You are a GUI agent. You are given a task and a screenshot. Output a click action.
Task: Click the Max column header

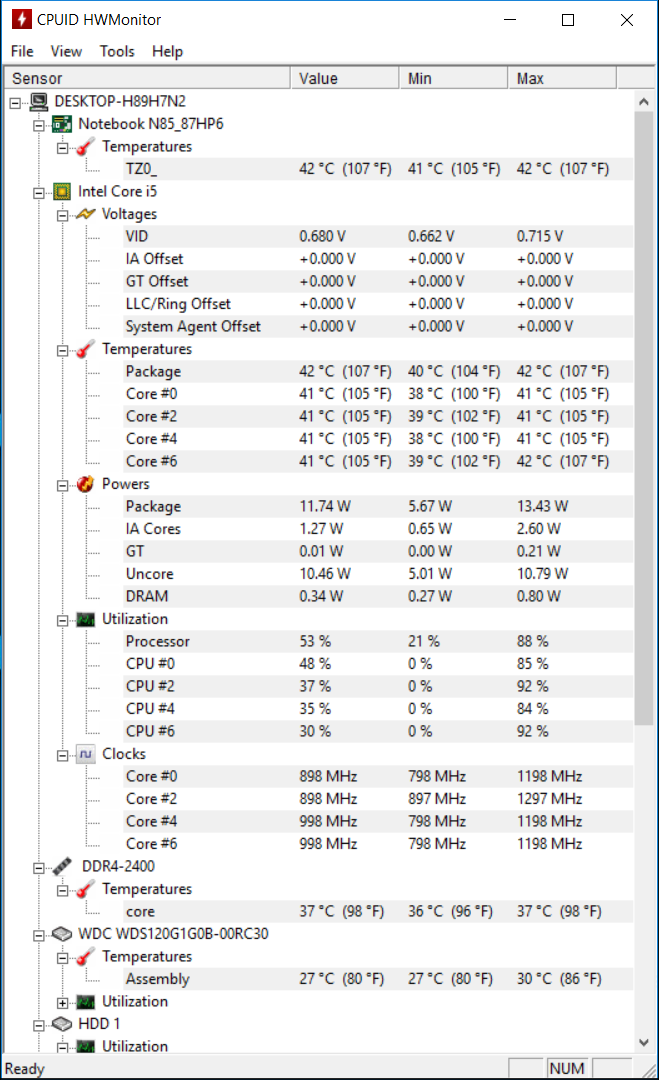pos(563,79)
